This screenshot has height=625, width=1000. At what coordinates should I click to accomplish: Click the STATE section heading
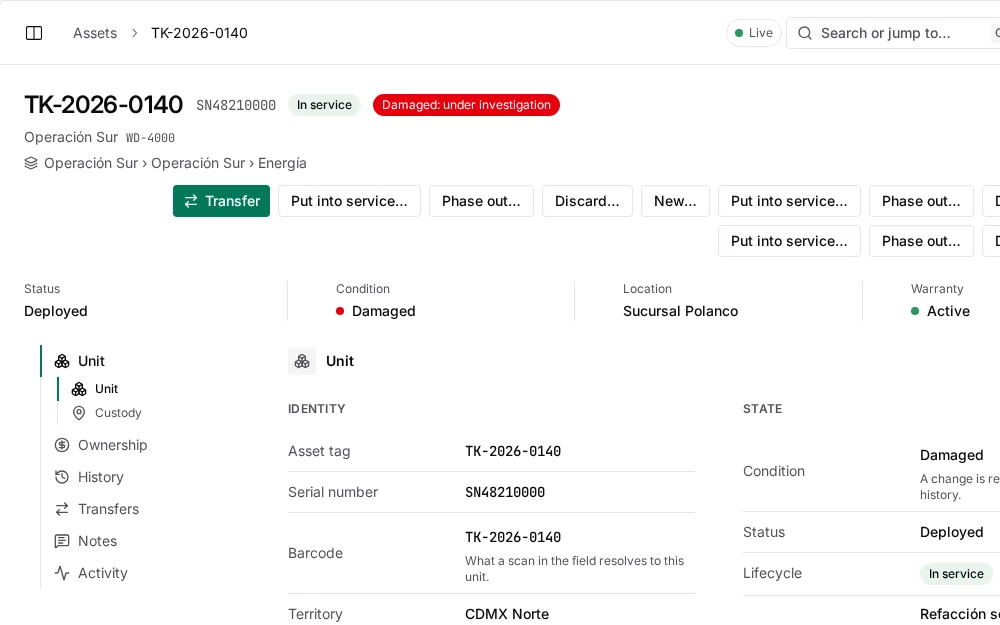pyautogui.click(x=763, y=409)
